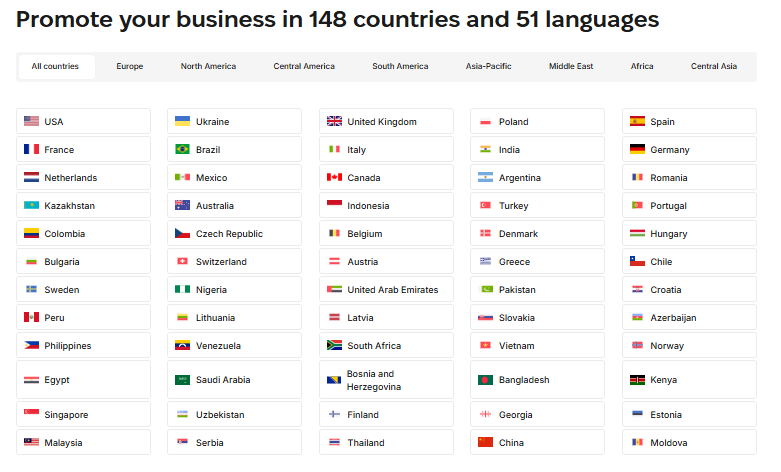781x472 pixels.
Task: Click the Chile flag icon
Action: pos(637,261)
